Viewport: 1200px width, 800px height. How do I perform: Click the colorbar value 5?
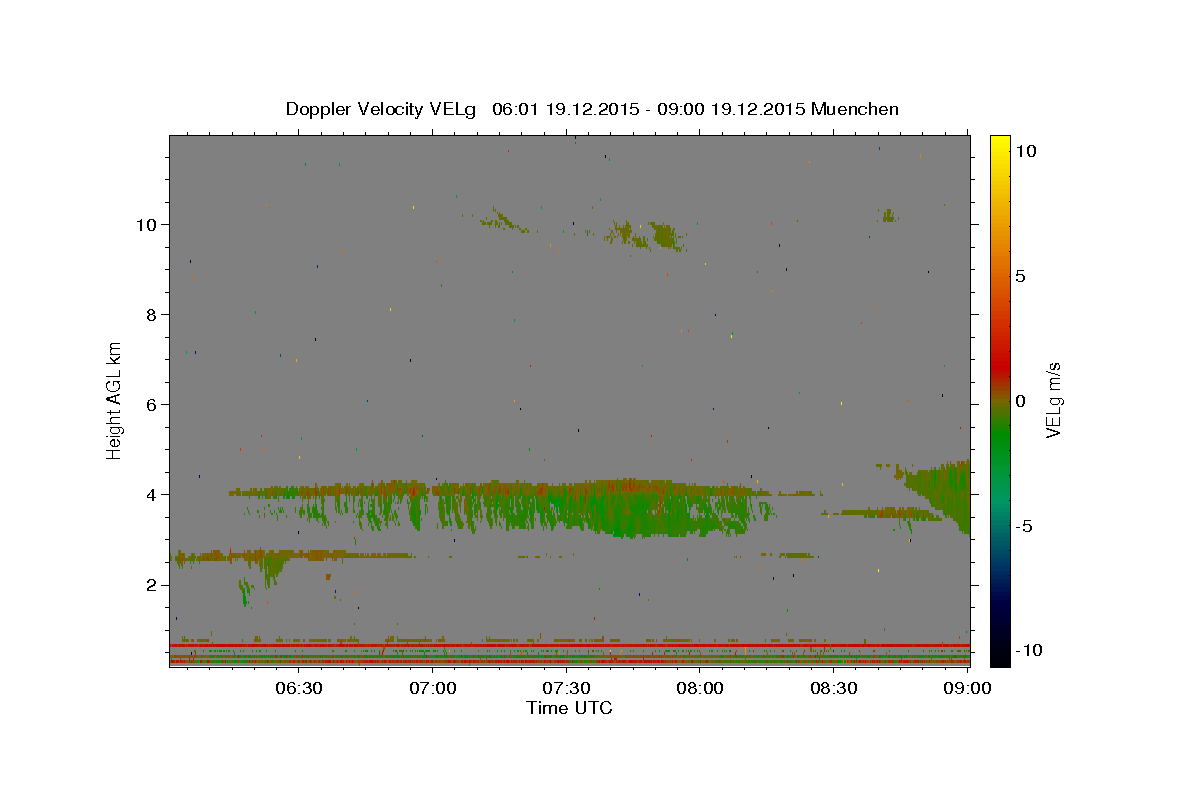(1020, 276)
